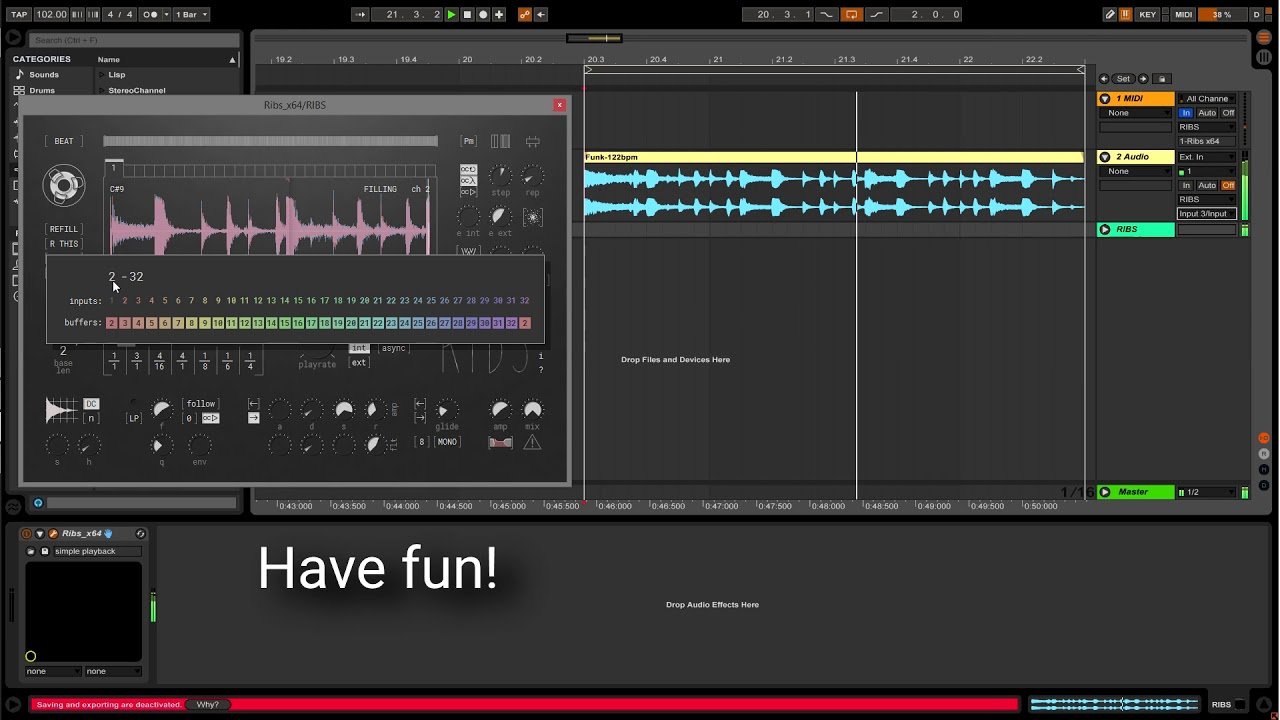Select buffer 16 in the buffers row
1280x720 pixels.
[298, 323]
